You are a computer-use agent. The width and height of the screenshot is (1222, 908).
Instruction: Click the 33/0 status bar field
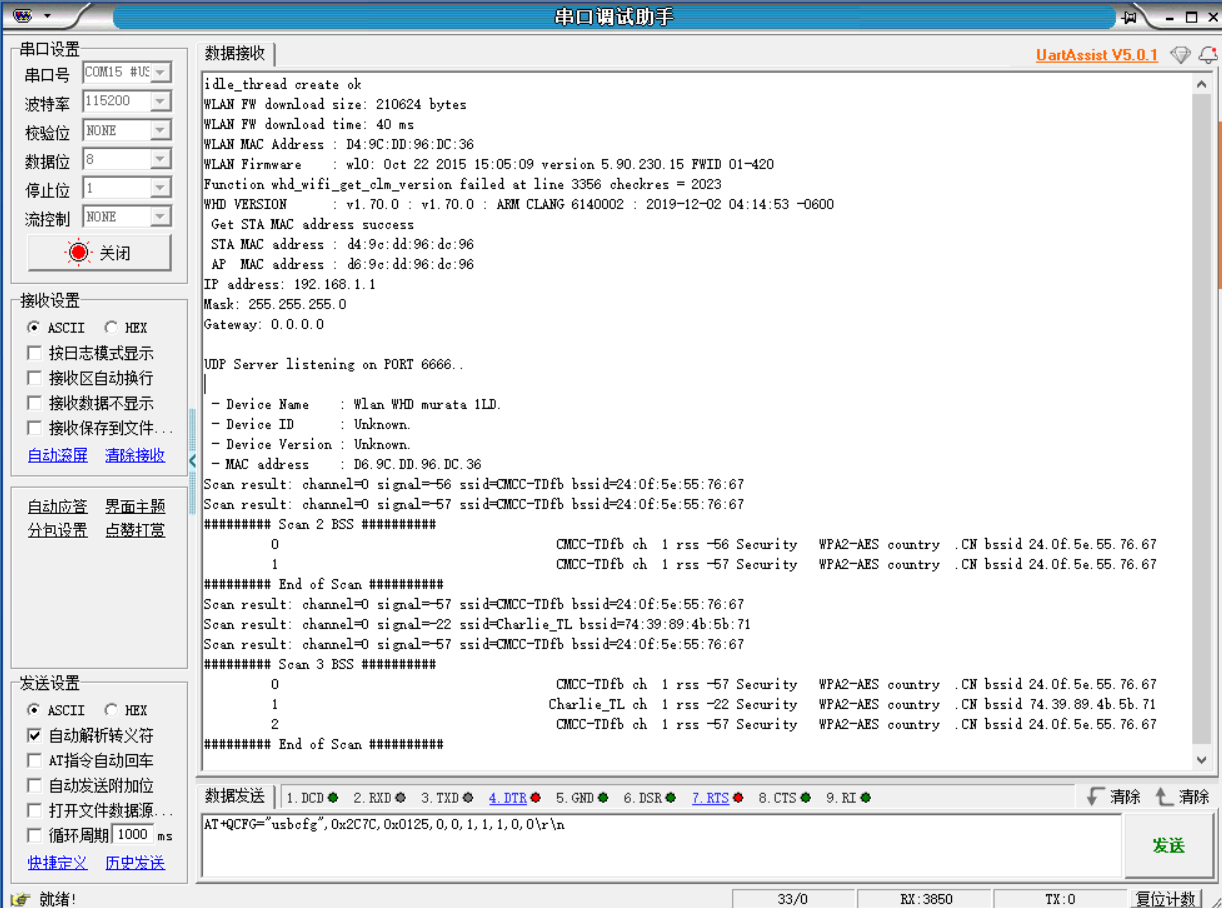pyautogui.click(x=792, y=899)
